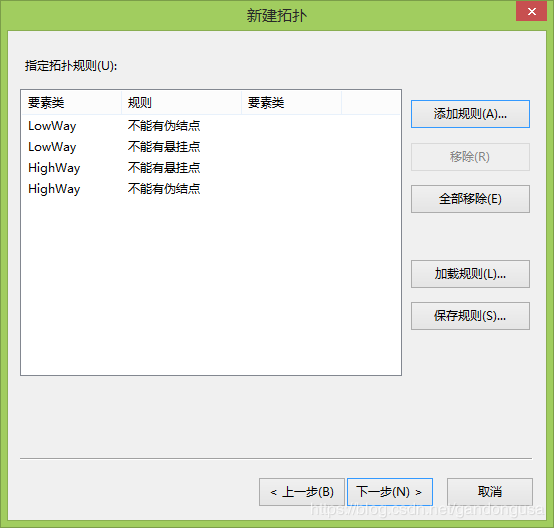
Task: Select HighWay row with 不能有伪结点
Action: [211, 189]
